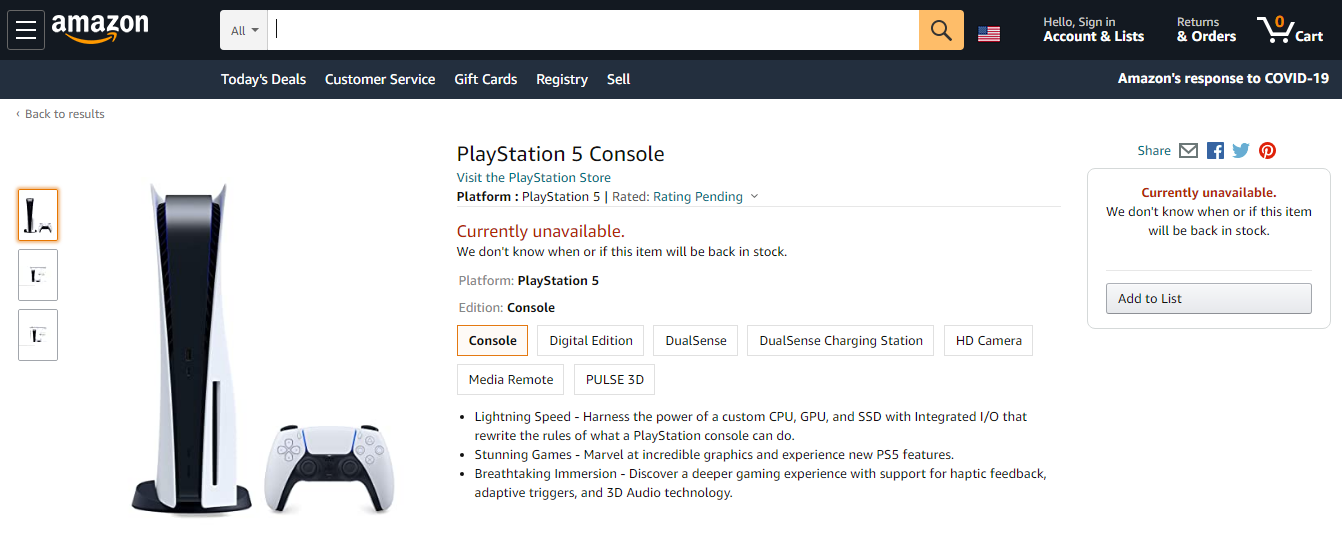The height and width of the screenshot is (544, 1342).
Task: Open the All departments search dropdown
Action: coord(245,31)
